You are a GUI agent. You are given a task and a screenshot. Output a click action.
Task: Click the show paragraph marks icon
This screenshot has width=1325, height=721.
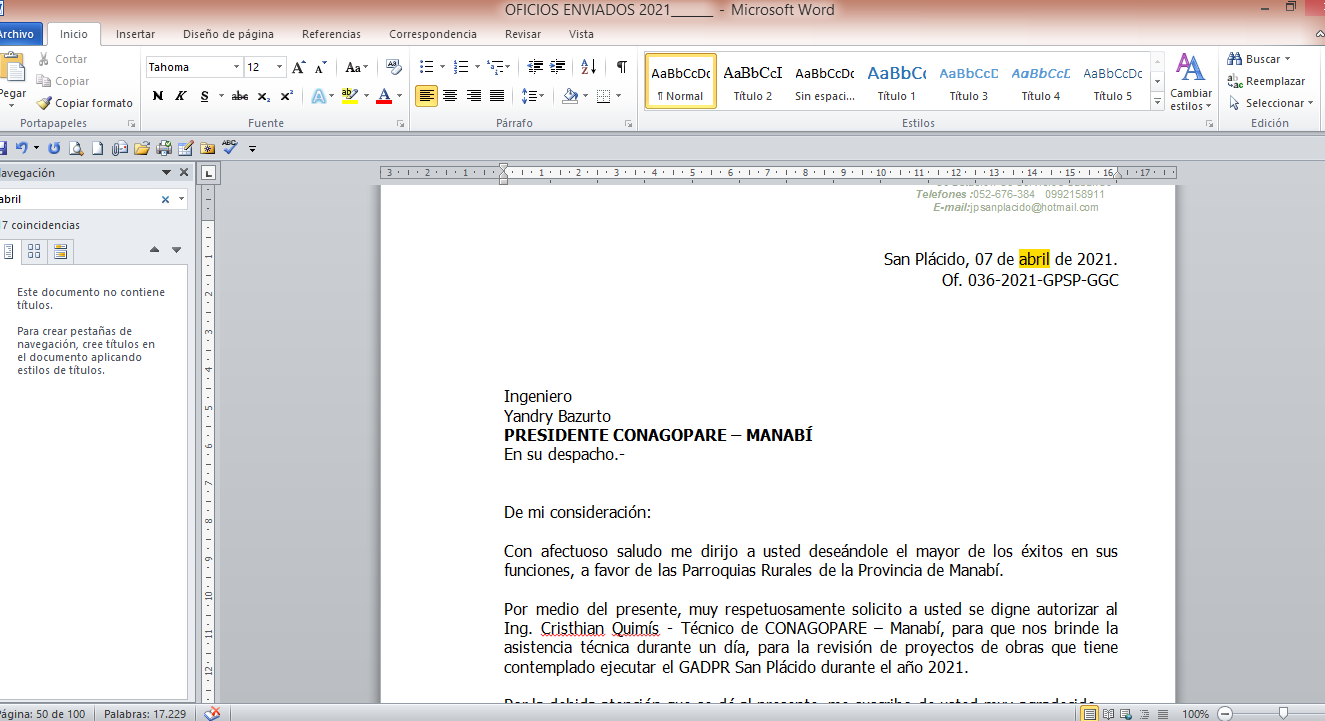pyautogui.click(x=621, y=67)
